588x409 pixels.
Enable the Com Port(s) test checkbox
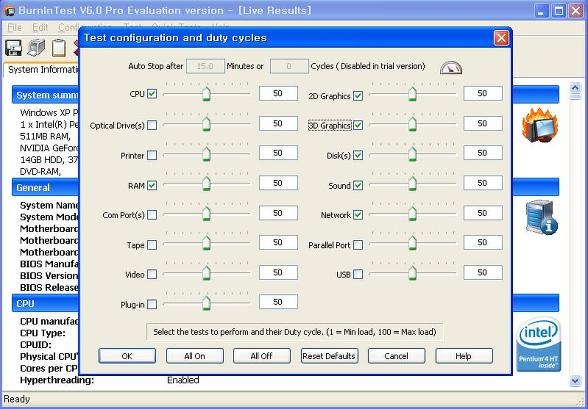click(152, 215)
